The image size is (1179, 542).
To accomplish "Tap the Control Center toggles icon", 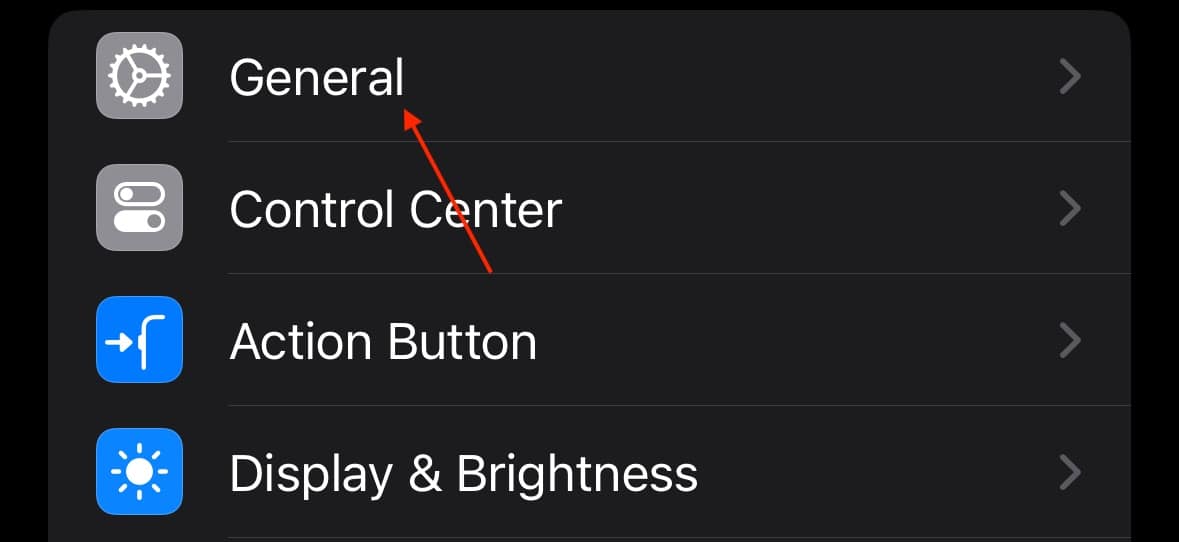I will tap(140, 207).
